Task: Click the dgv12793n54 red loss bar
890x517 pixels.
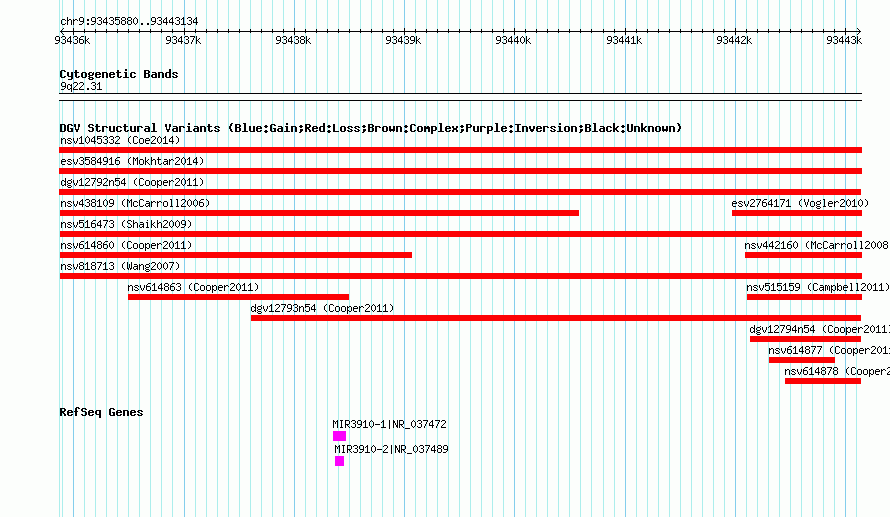Action: (556, 318)
